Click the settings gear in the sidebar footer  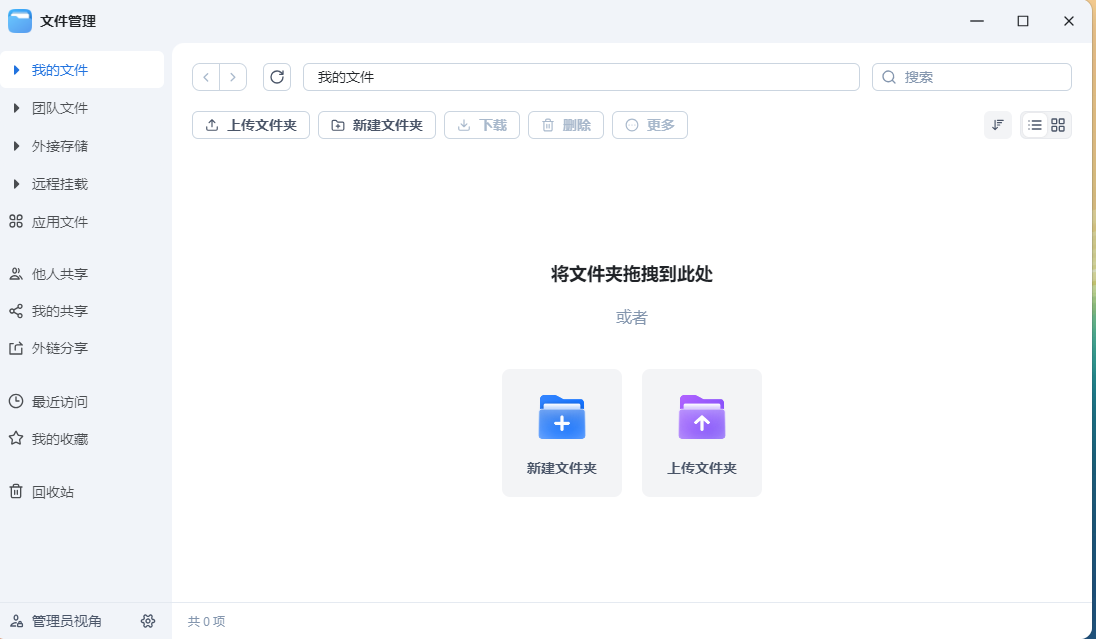pos(148,621)
